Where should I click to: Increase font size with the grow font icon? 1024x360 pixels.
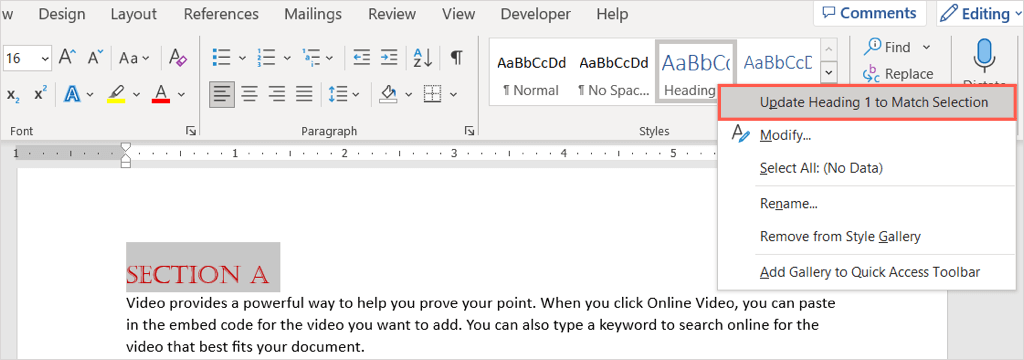tap(67, 57)
